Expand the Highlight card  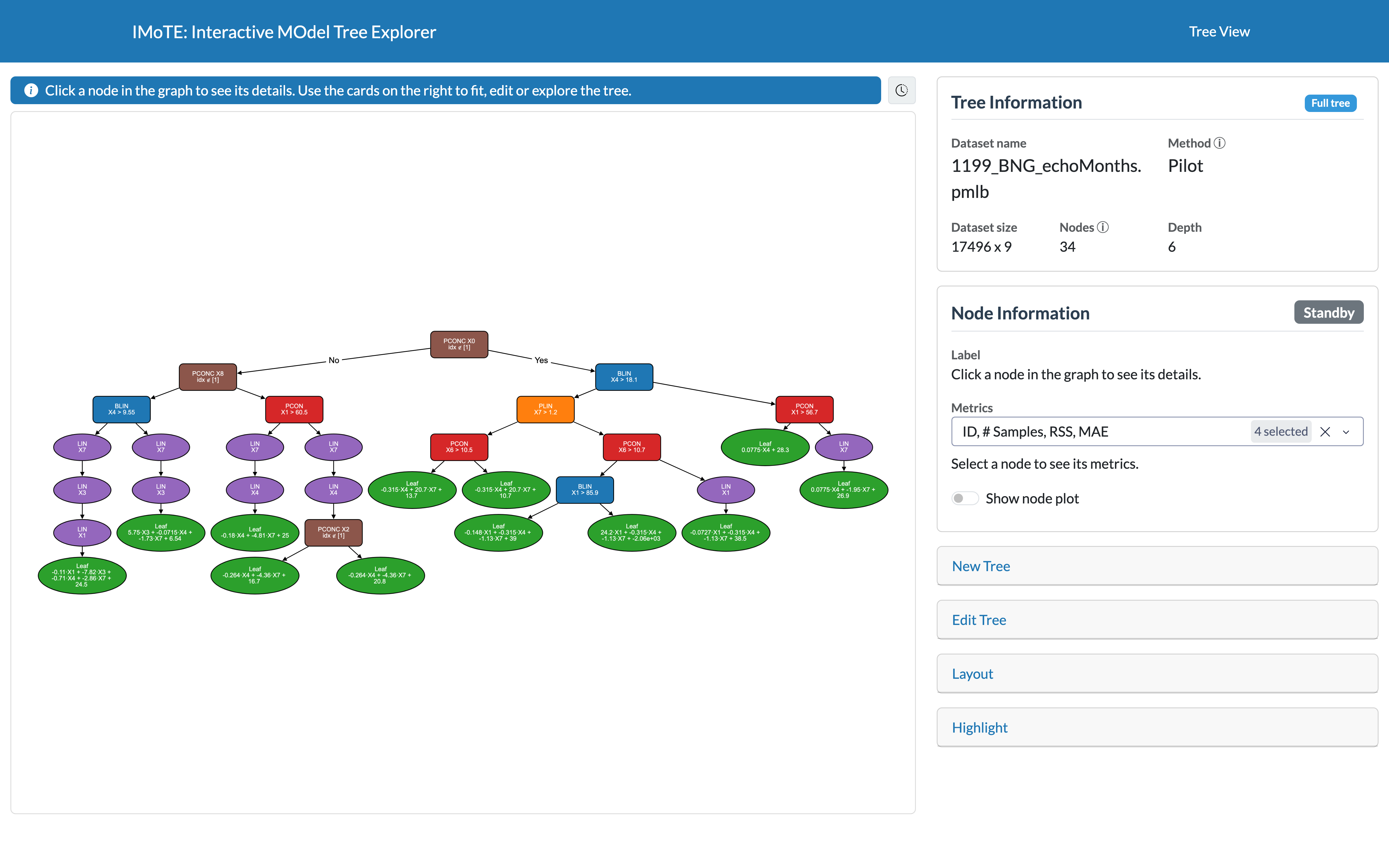tap(1157, 727)
